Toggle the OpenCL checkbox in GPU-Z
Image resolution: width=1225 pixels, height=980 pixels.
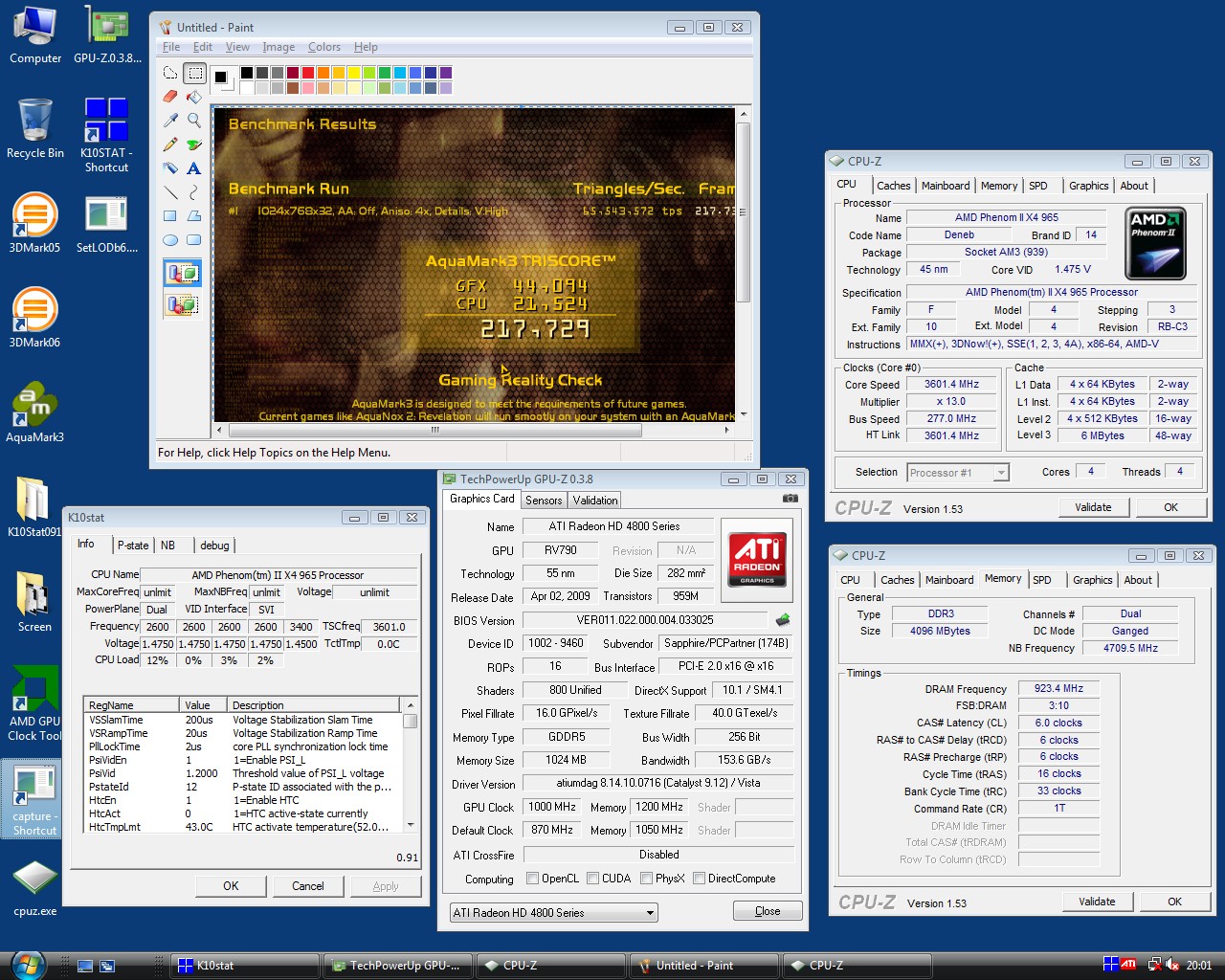(533, 879)
